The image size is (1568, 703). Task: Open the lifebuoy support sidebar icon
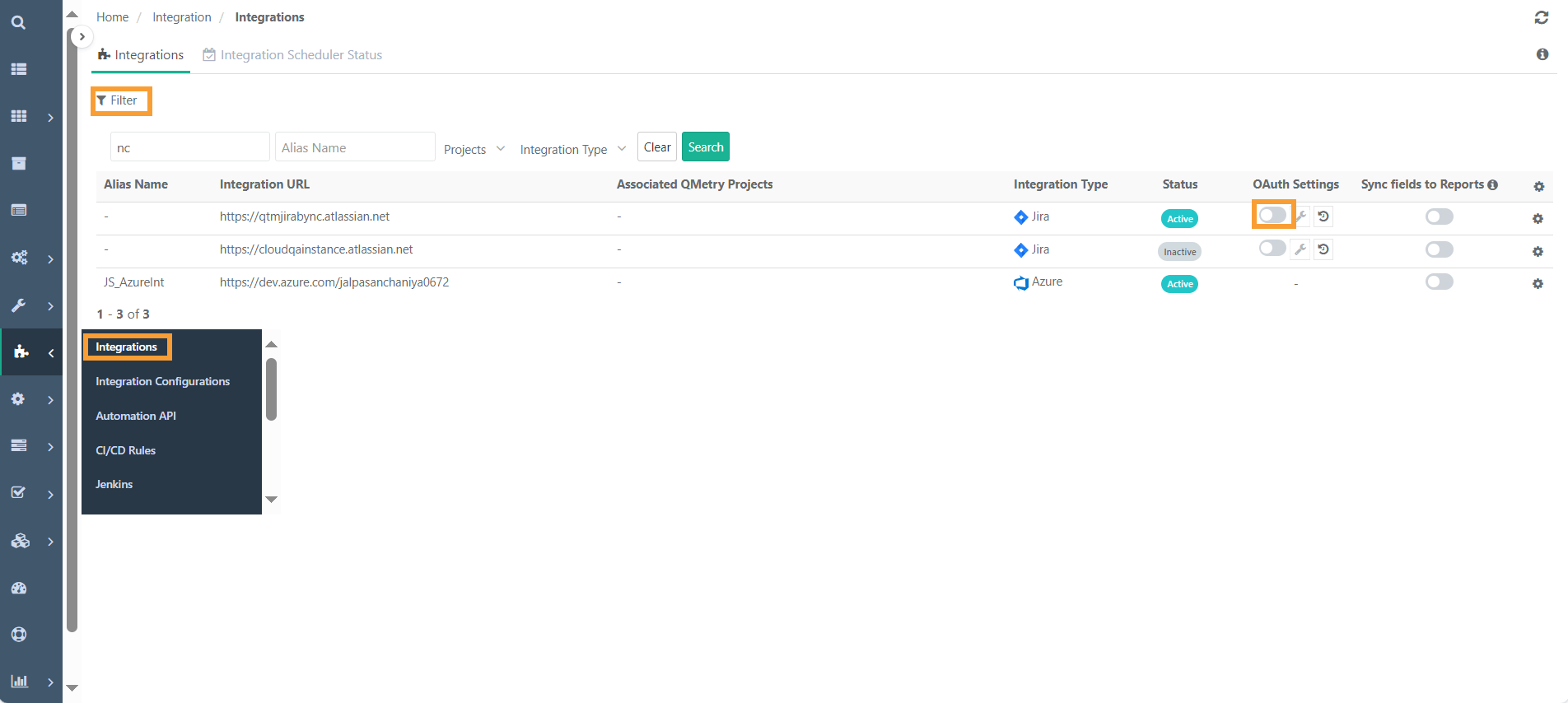point(18,634)
